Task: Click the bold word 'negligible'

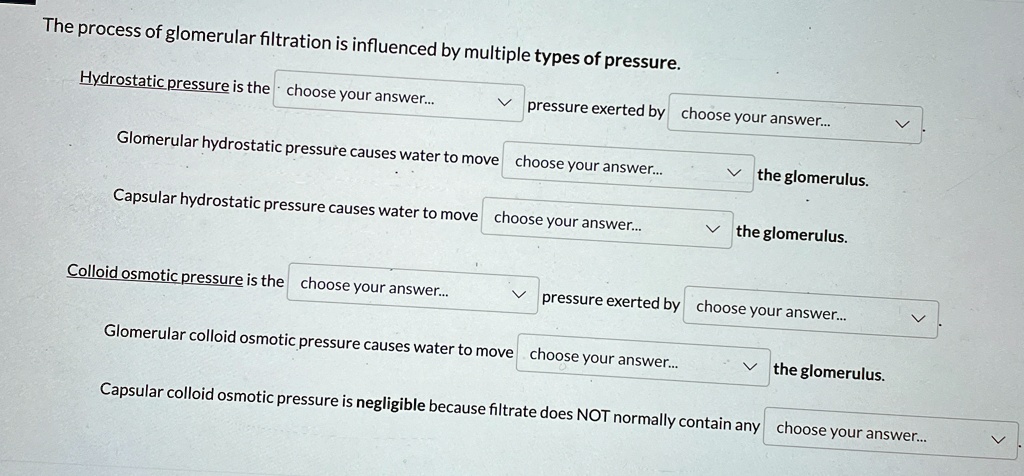Action: pyautogui.click(x=390, y=404)
